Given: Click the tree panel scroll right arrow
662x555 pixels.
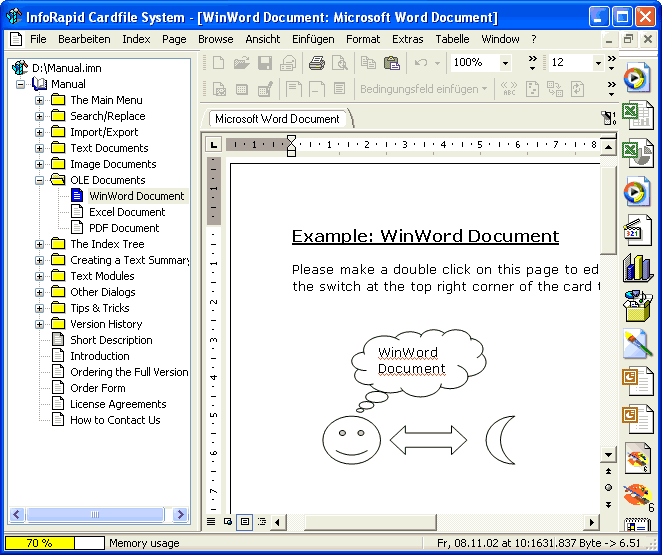Looking at the screenshot, I should tap(180, 514).
